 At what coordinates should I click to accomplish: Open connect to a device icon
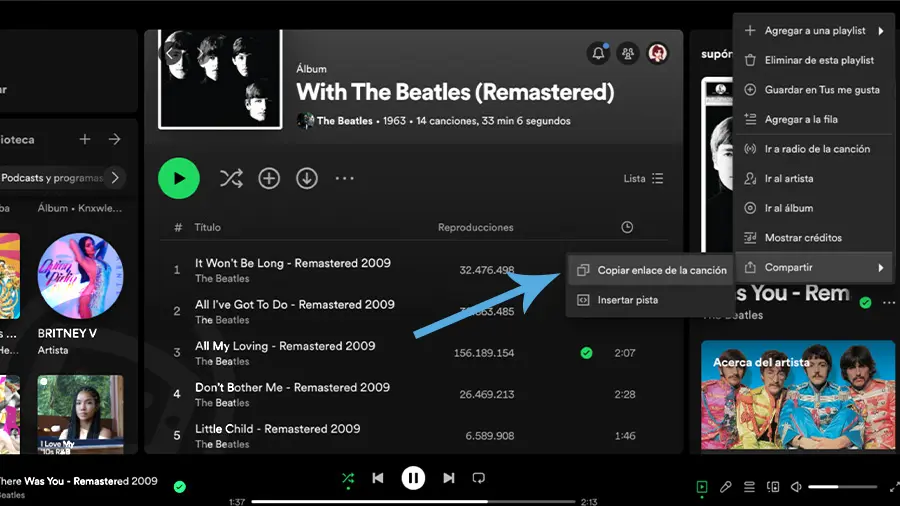click(773, 486)
